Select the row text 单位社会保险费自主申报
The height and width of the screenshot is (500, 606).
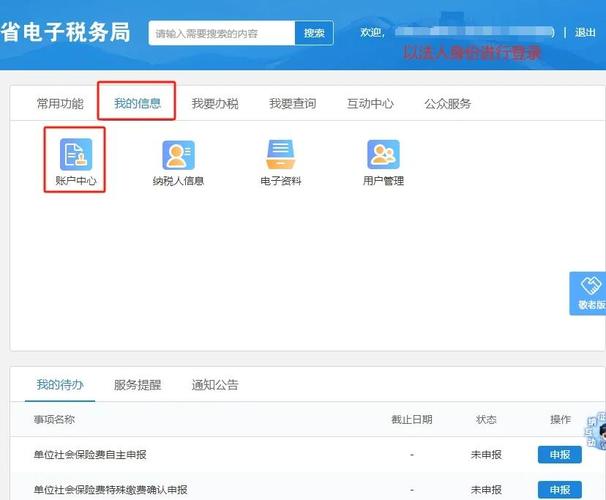tap(90, 454)
